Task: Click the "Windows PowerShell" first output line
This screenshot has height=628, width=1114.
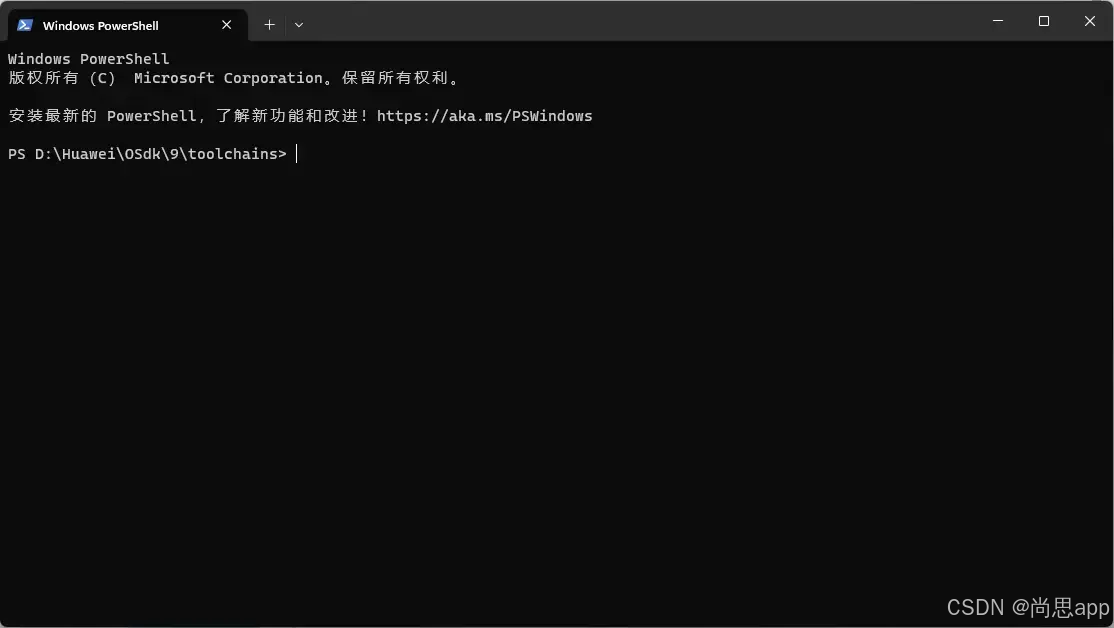Action: tap(89, 59)
